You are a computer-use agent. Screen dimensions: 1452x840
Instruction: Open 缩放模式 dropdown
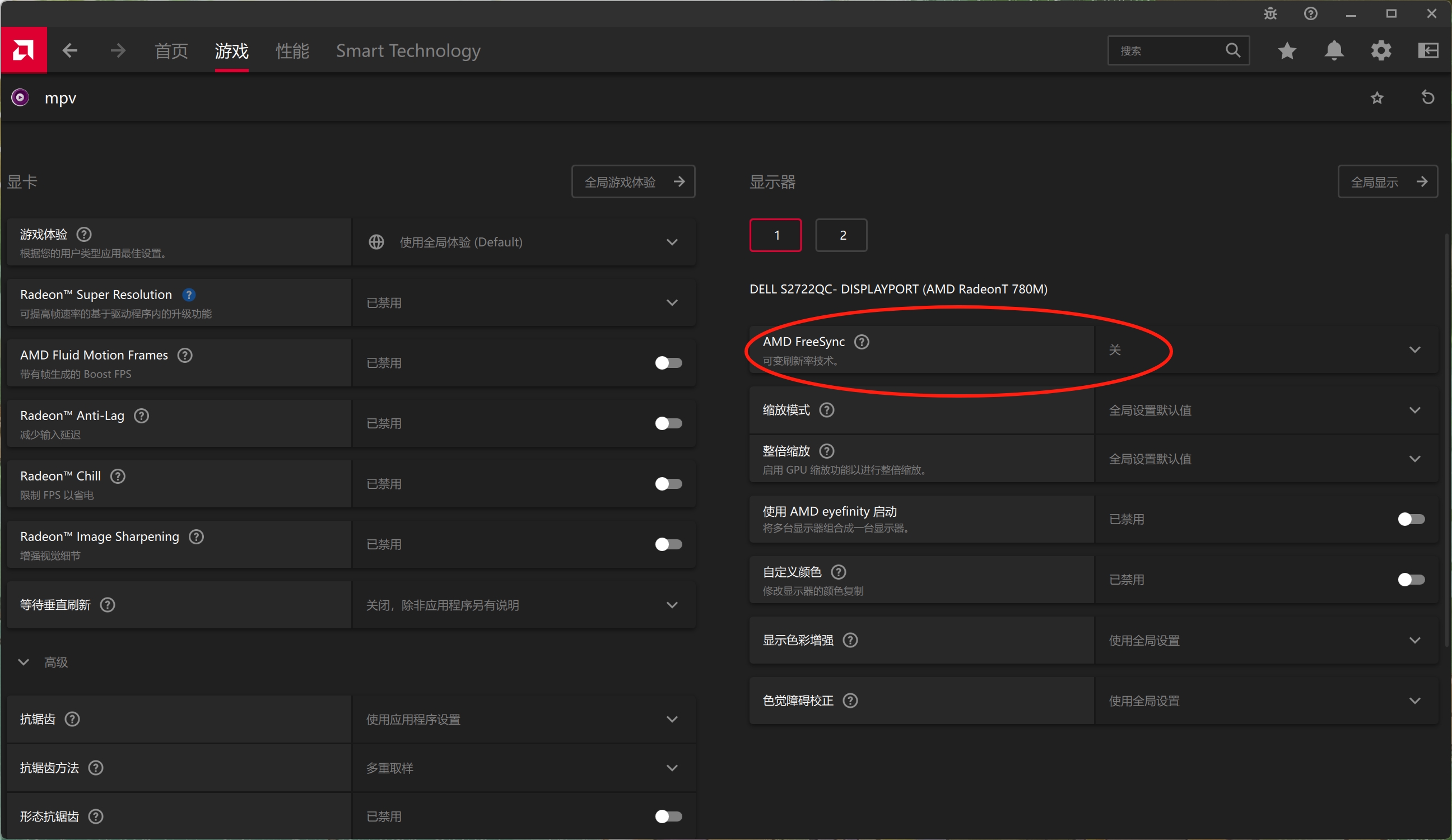[1267, 410]
